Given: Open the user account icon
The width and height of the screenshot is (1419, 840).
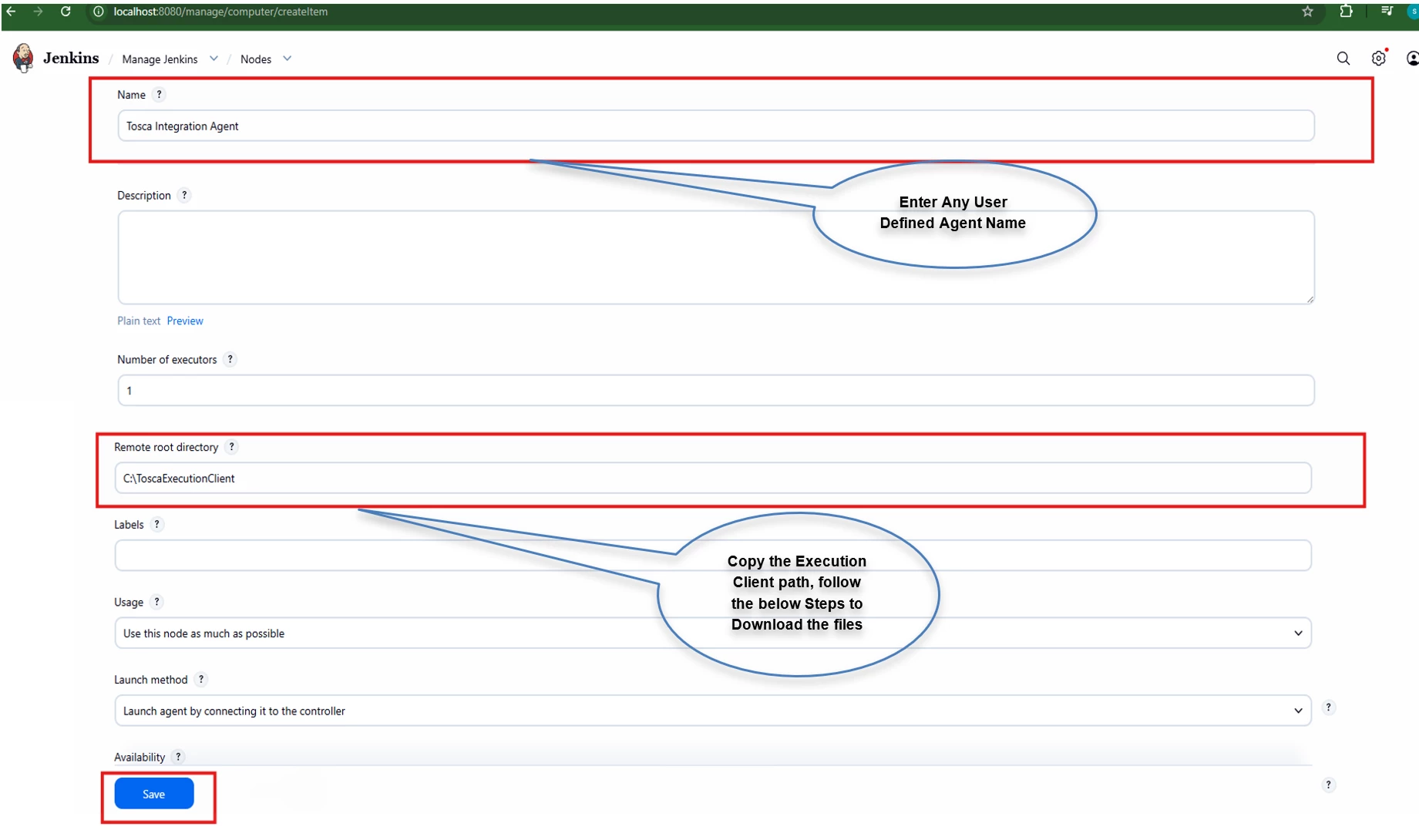Looking at the screenshot, I should (x=1411, y=59).
